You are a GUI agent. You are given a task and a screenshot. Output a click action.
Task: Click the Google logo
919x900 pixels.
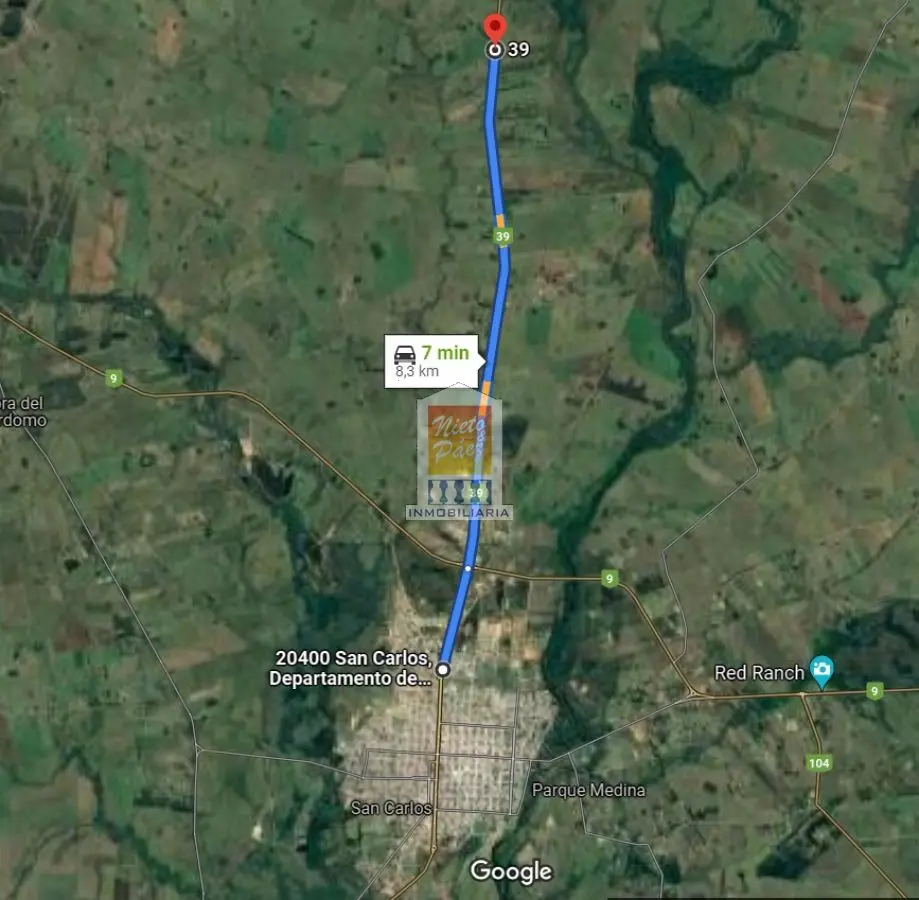coord(511,871)
